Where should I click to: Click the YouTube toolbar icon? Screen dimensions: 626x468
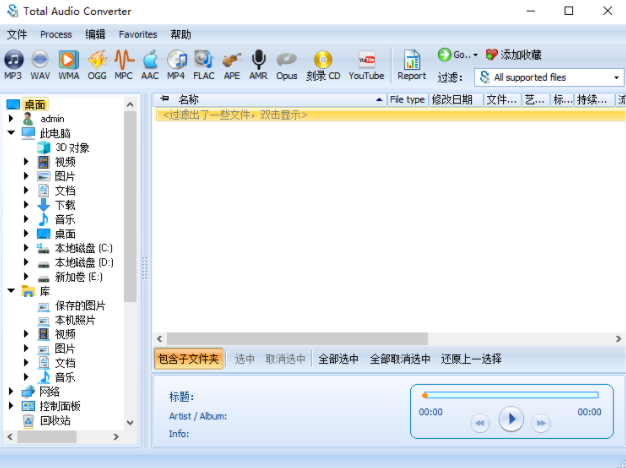[x=366, y=64]
